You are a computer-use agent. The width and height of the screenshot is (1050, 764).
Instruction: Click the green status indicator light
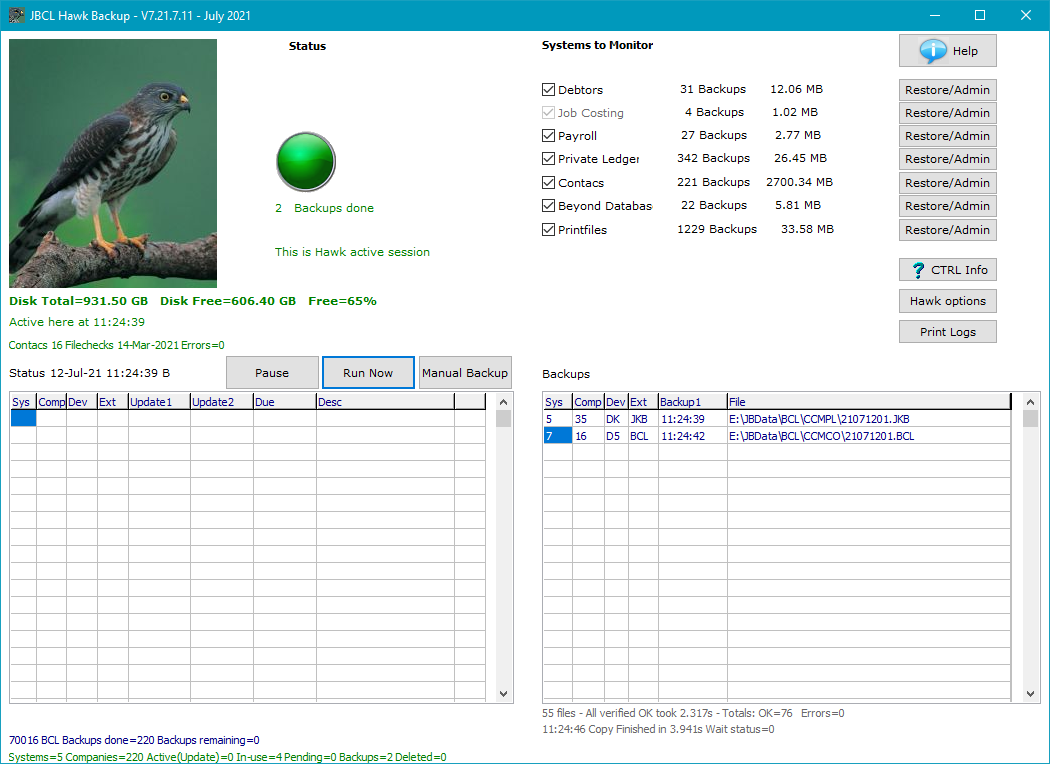pyautogui.click(x=305, y=162)
